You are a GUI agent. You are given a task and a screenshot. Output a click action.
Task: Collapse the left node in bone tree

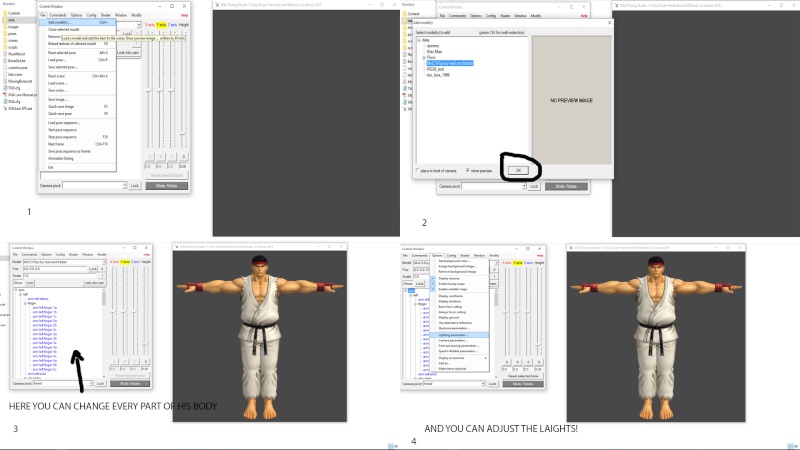20,294
